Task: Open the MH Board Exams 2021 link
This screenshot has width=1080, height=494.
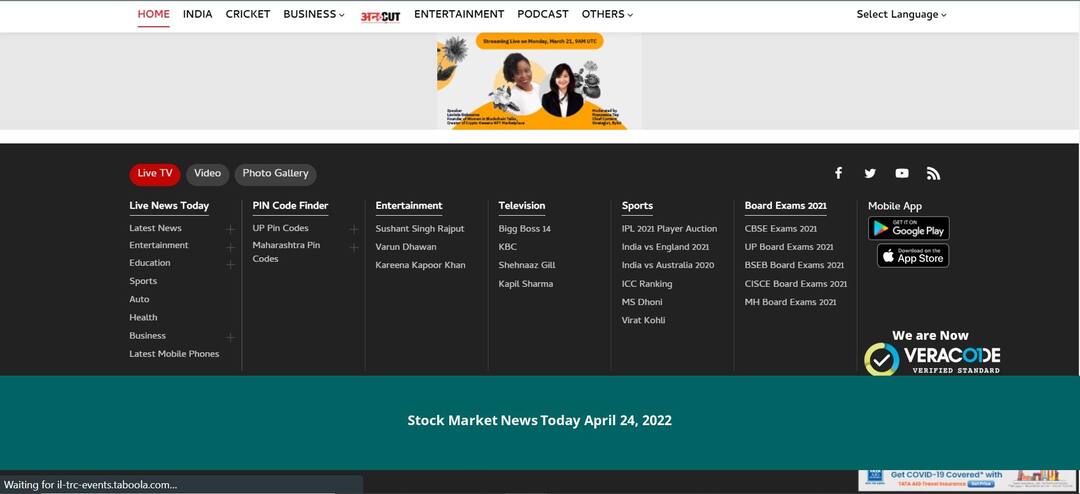Action: tap(791, 302)
